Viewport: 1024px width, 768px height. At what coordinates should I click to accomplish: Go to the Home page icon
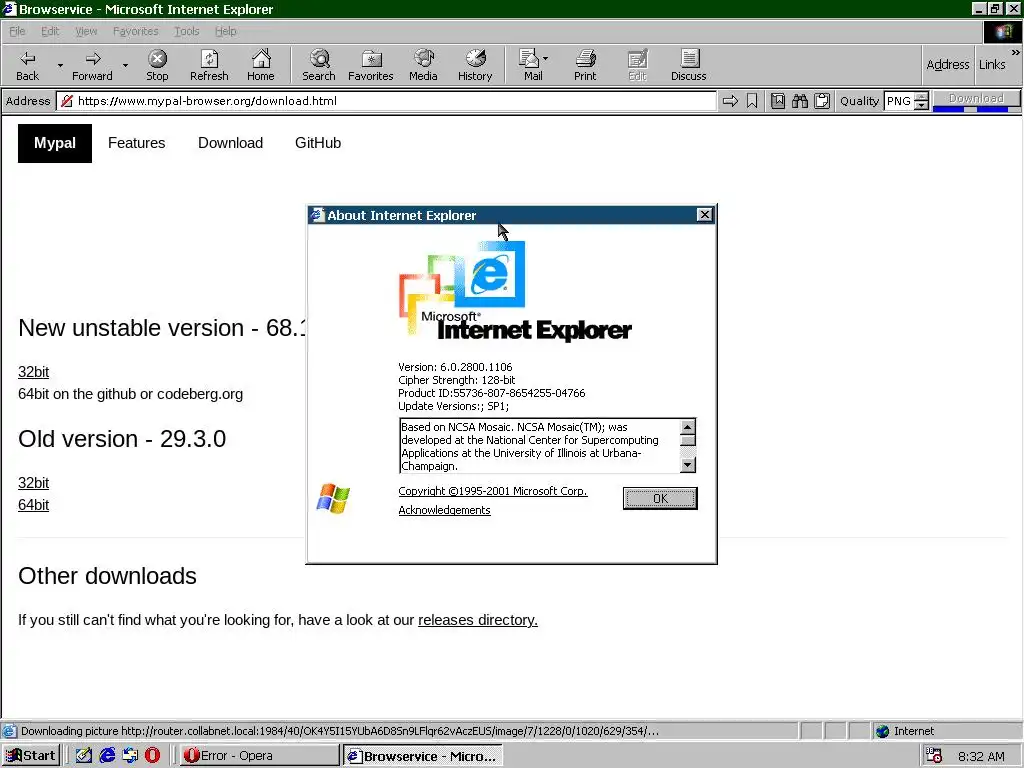pyautogui.click(x=261, y=65)
